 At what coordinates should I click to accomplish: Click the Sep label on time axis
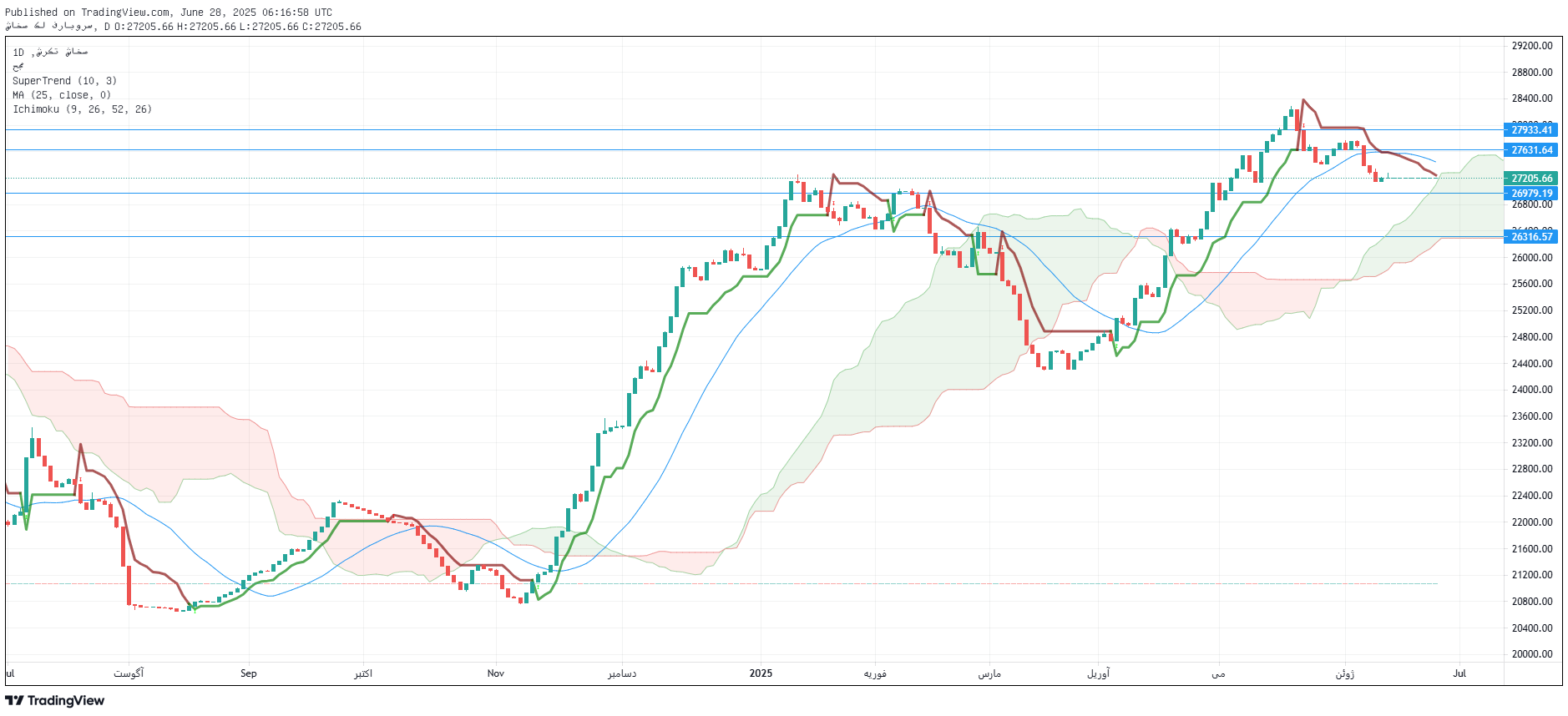click(x=249, y=673)
